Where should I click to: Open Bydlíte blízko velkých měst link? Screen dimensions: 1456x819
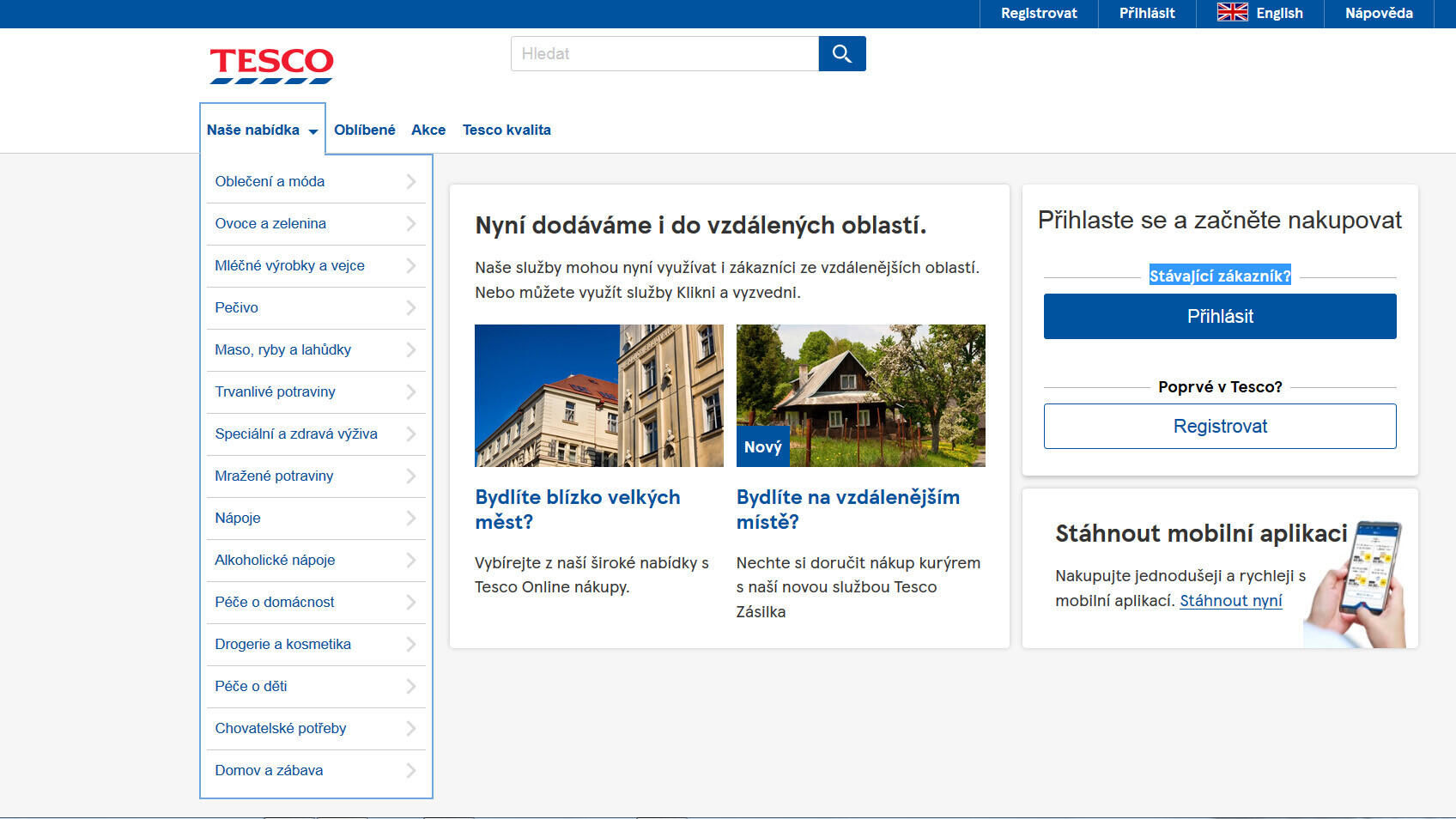(x=578, y=509)
